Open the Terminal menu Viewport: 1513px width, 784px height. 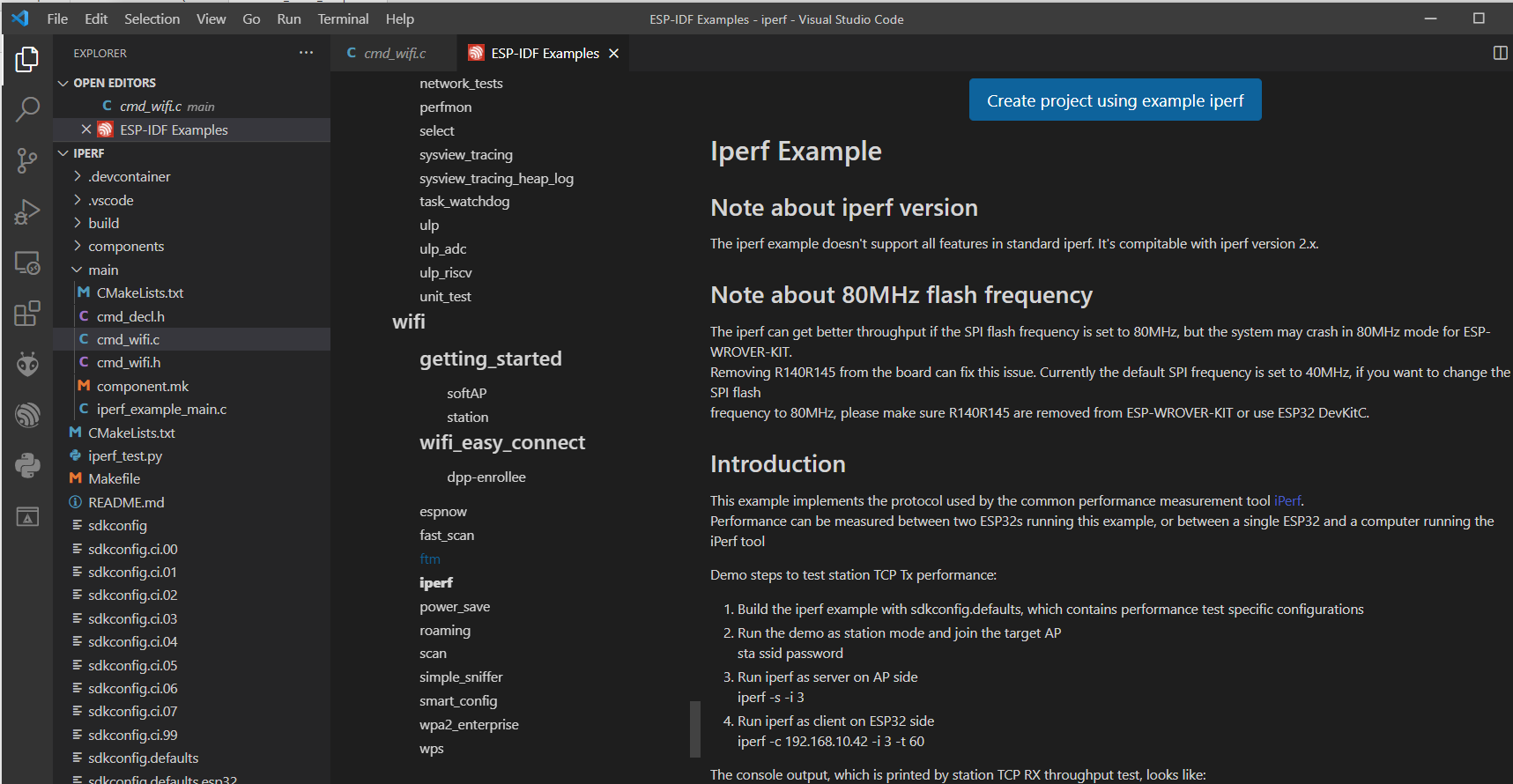(x=343, y=18)
